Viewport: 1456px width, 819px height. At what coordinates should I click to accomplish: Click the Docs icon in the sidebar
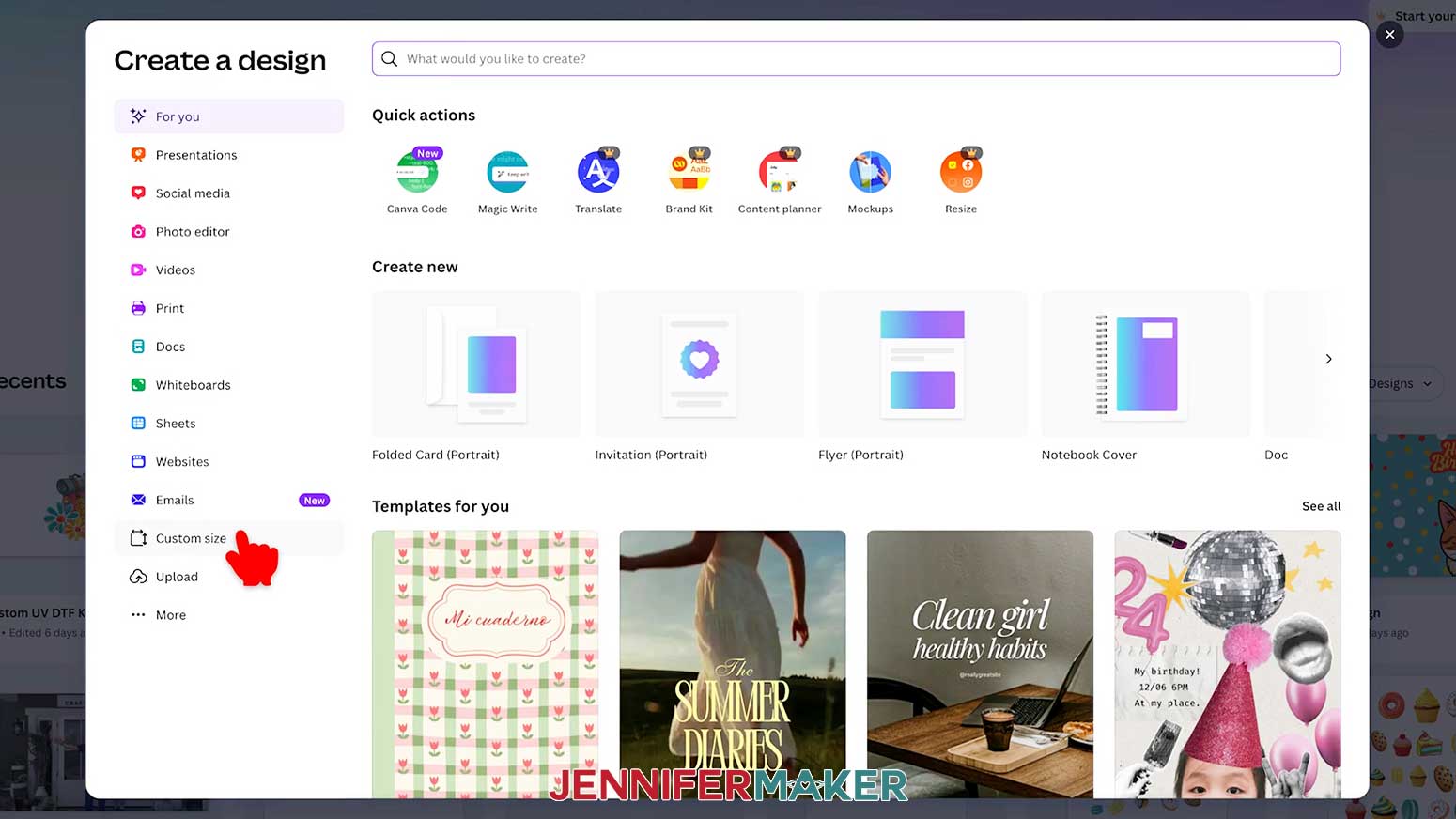coord(138,347)
